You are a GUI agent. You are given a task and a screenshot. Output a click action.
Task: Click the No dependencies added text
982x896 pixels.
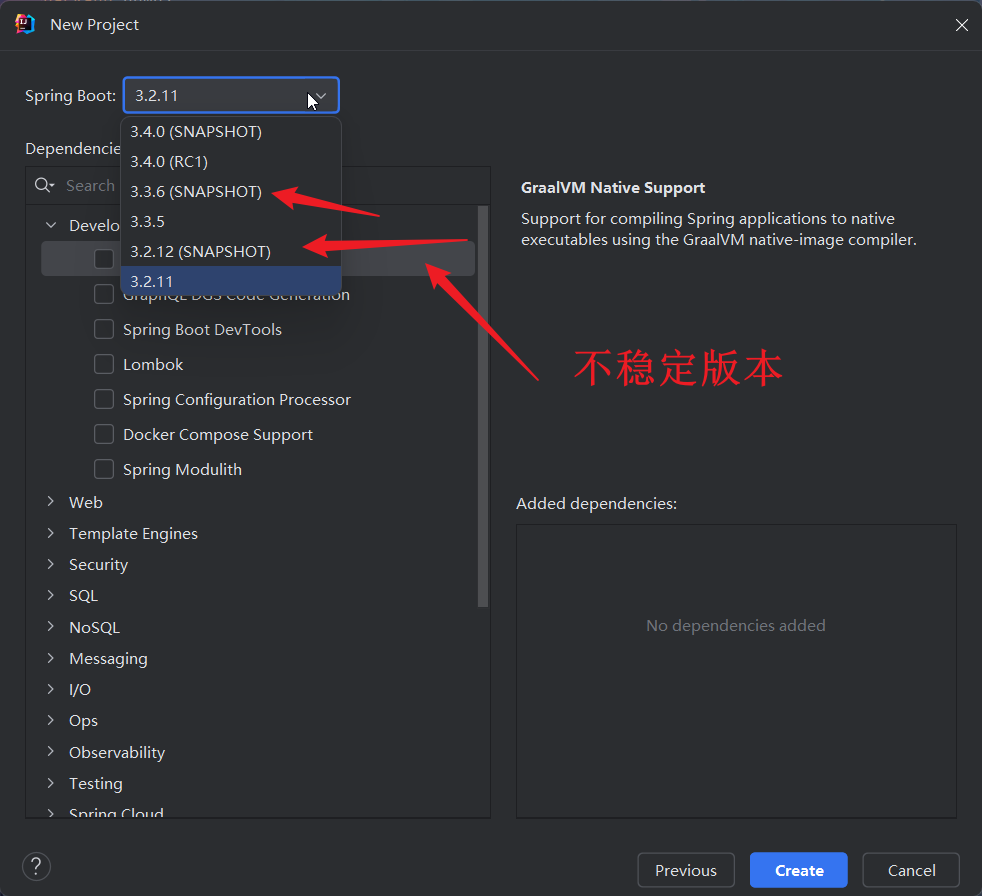[x=736, y=626]
